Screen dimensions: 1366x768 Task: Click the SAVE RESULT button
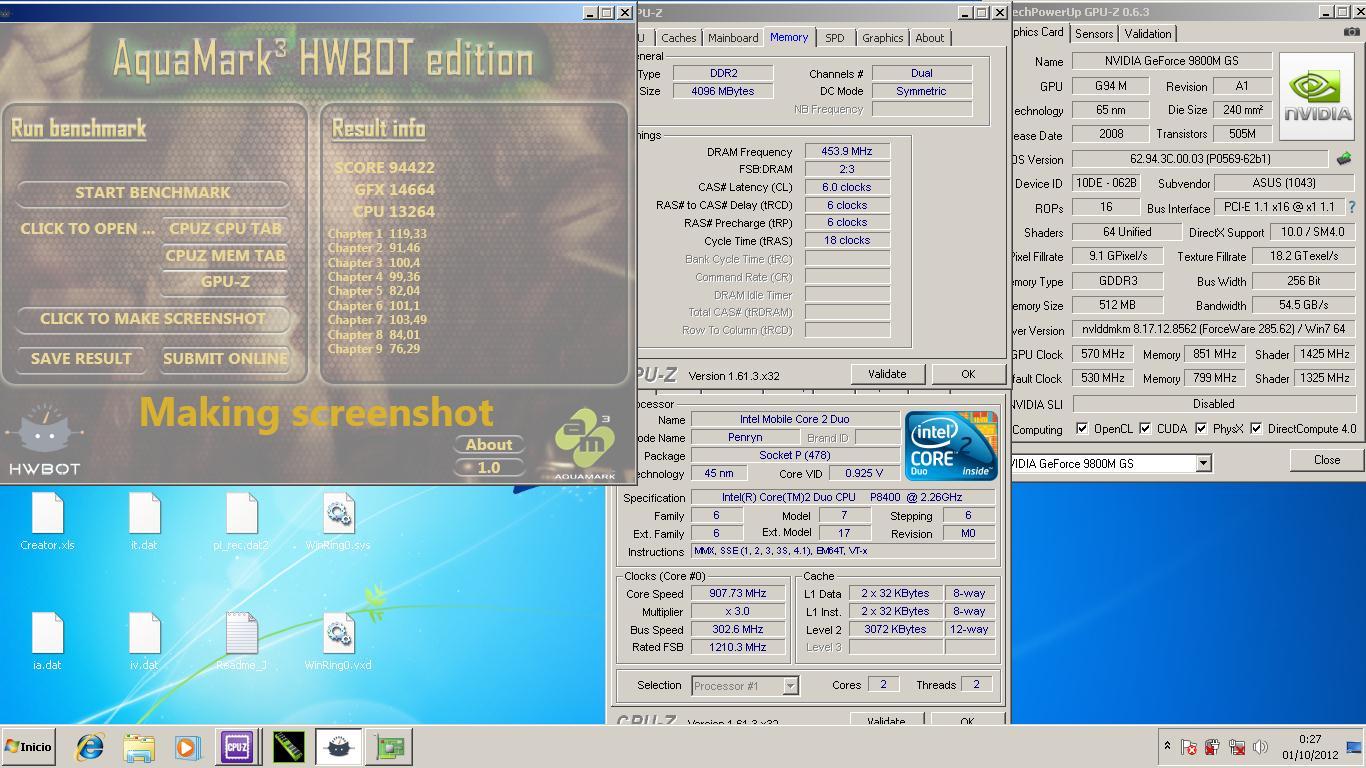click(x=81, y=358)
